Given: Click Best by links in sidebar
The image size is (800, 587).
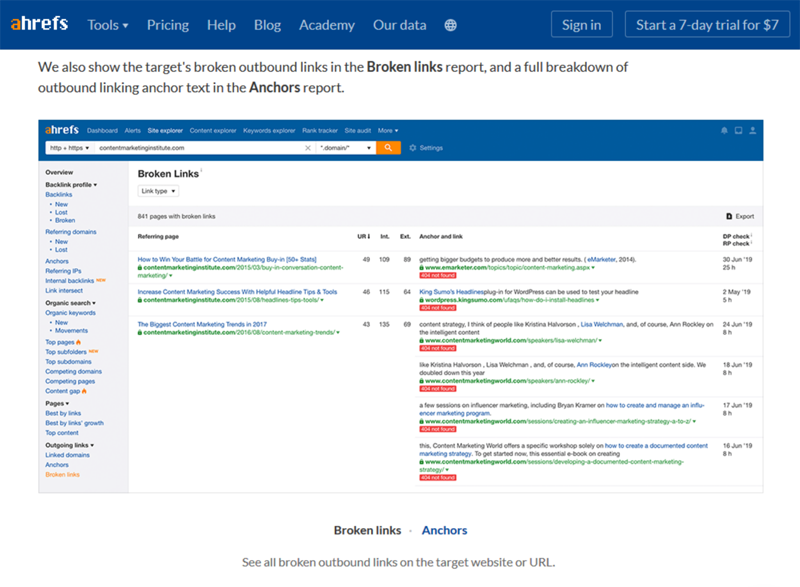Looking at the screenshot, I should (x=63, y=414).
